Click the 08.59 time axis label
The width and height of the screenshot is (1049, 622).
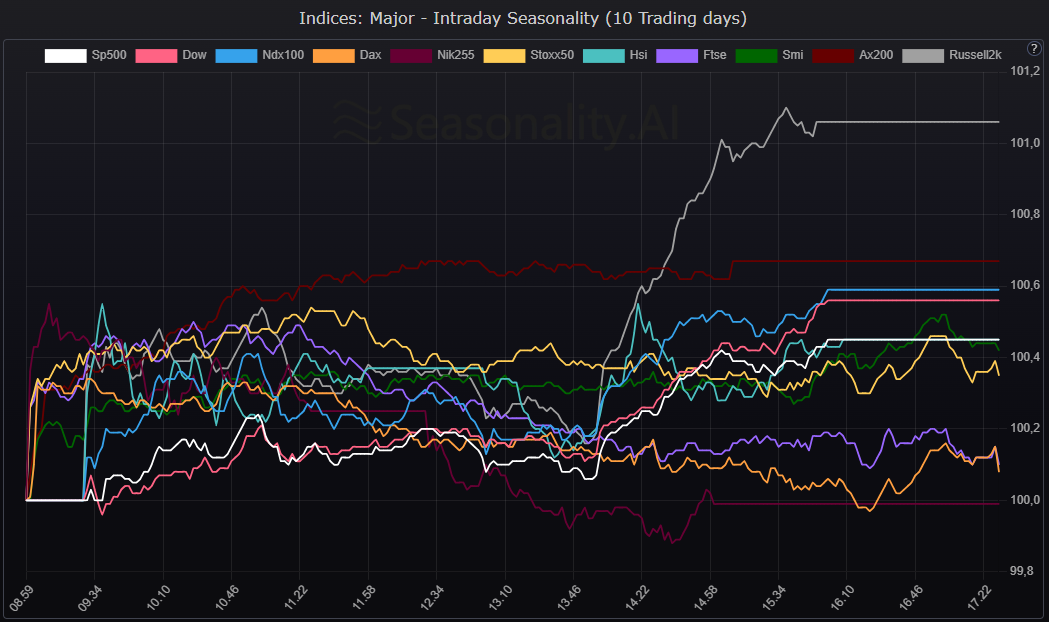click(20, 598)
